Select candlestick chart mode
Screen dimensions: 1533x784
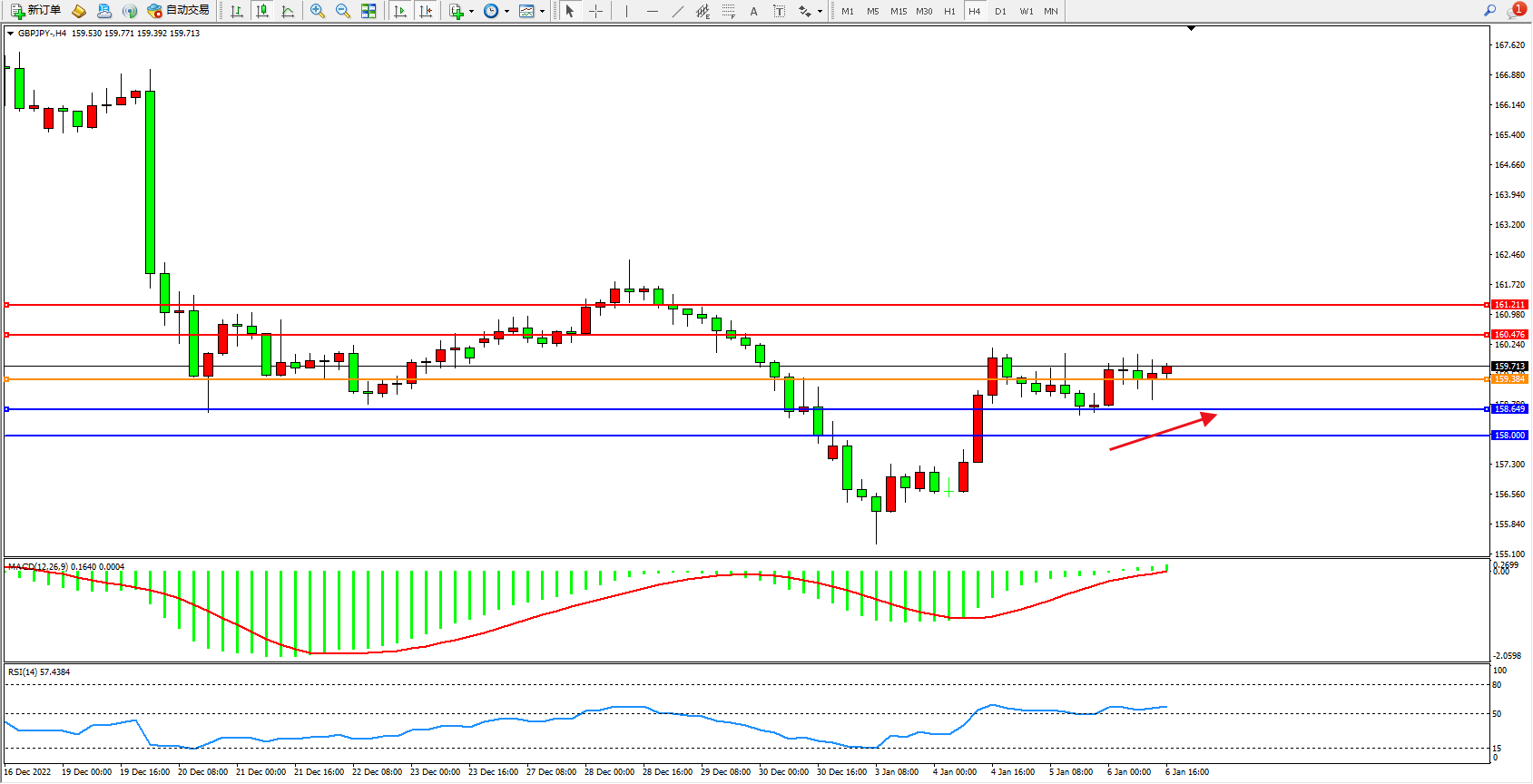coord(262,11)
